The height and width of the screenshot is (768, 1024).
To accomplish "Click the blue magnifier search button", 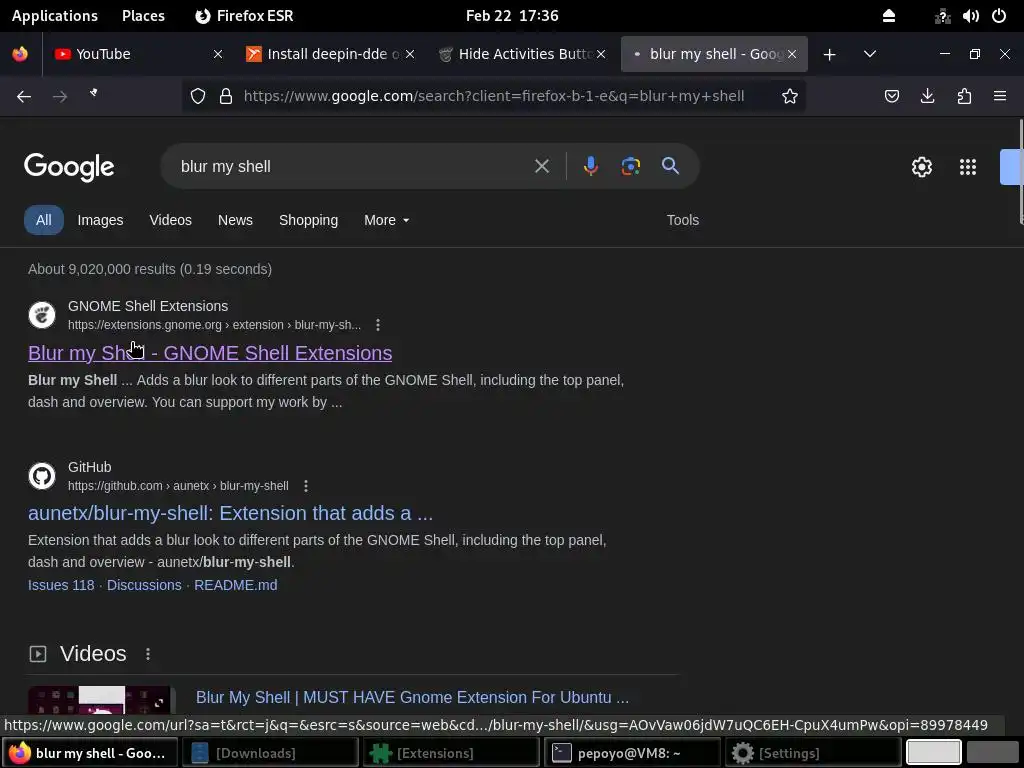I will pos(670,166).
